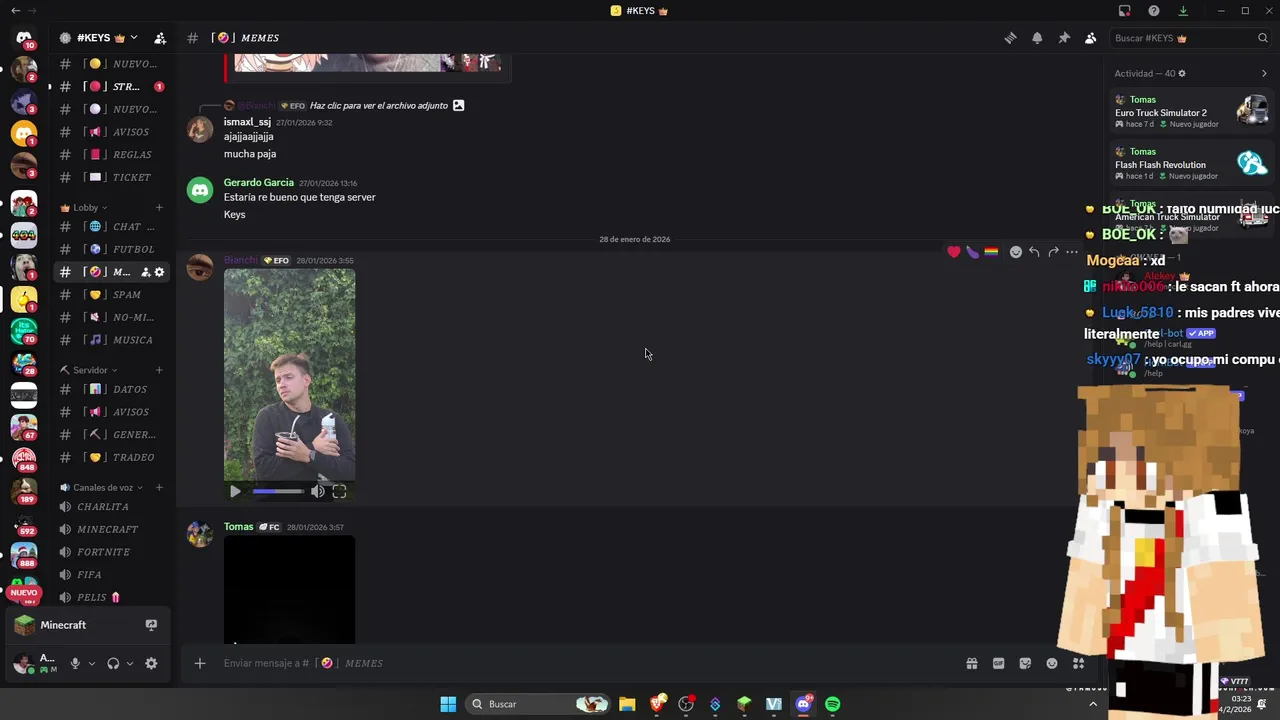Collapse the Servidor category
Viewport: 1280px width, 720px height.
point(88,370)
